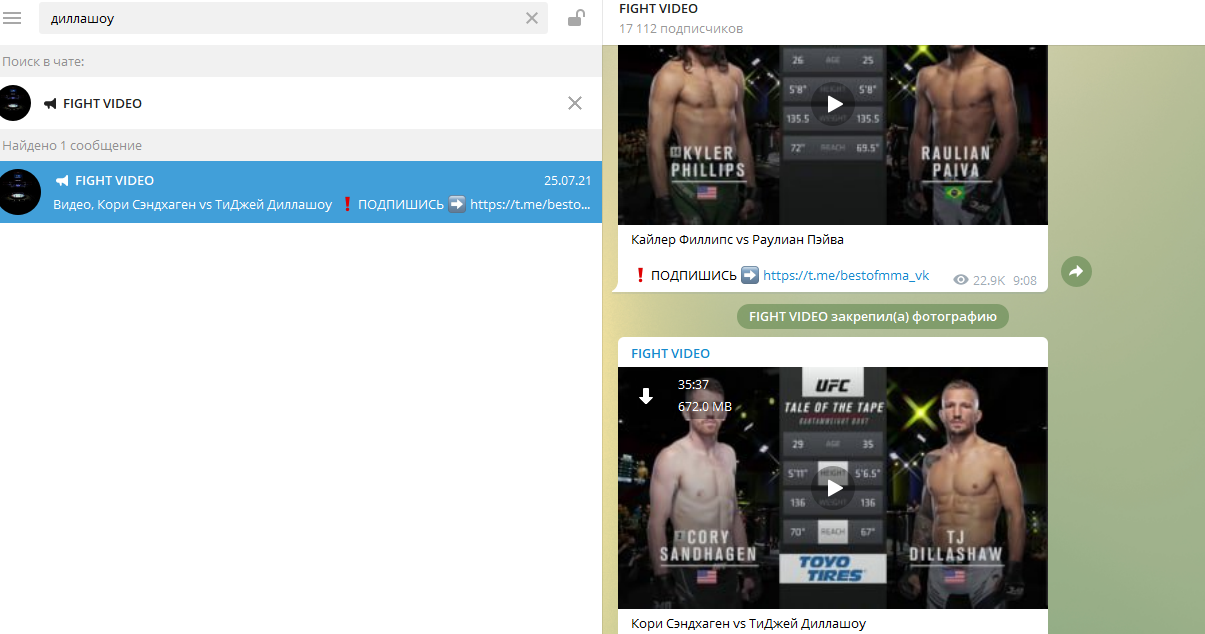The width and height of the screenshot is (1205, 634).
Task: Click the lock icon beside search
Action: 576,18
